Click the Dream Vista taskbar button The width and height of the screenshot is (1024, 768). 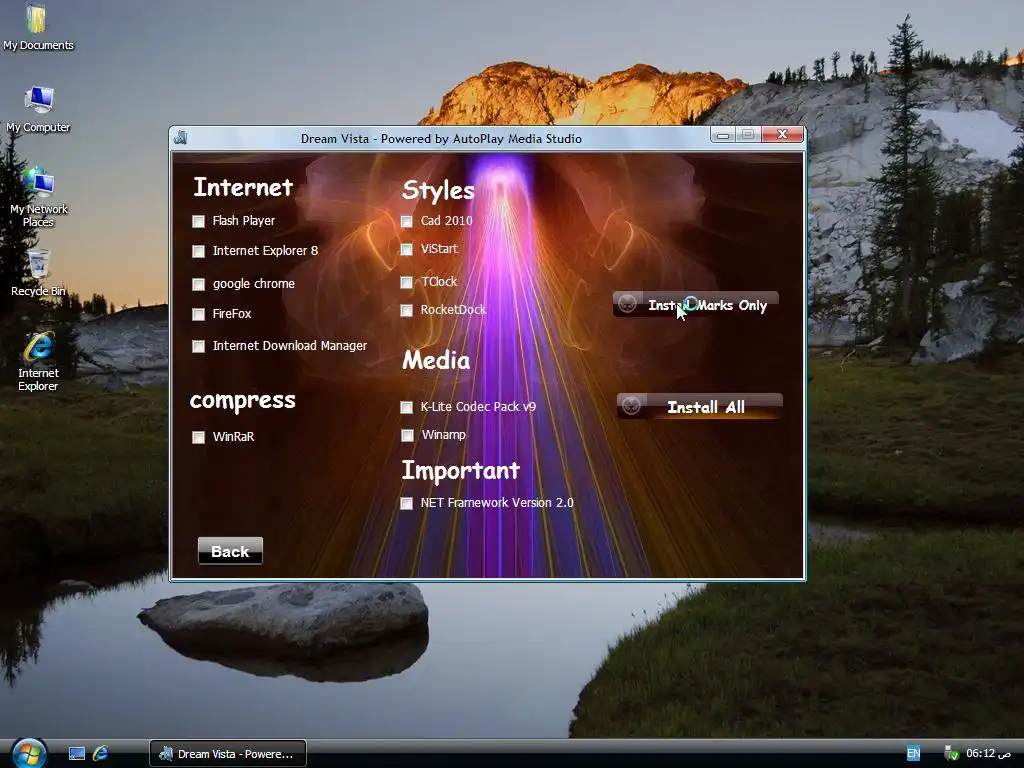click(x=228, y=754)
